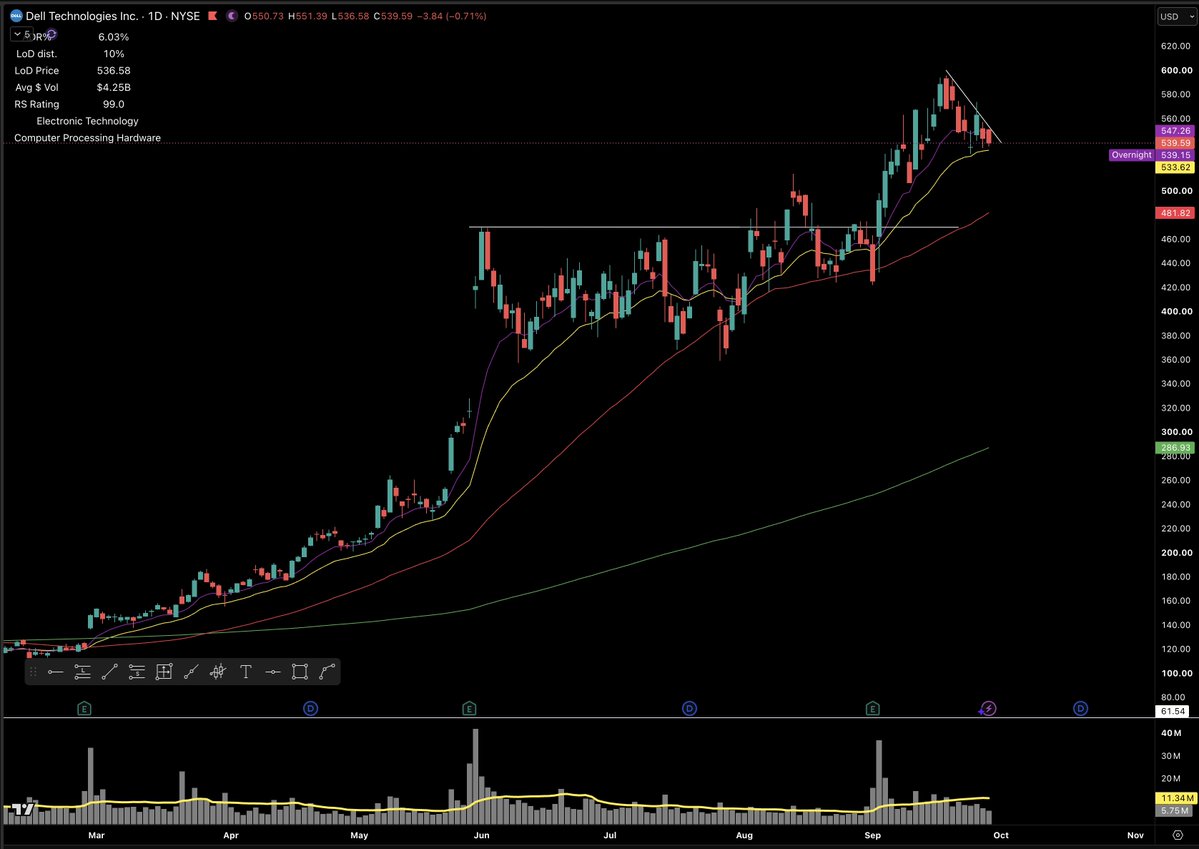Screen dimensions: 1199x849
Task: Click the 600.00 label on price axis
Action: [x=1176, y=70]
